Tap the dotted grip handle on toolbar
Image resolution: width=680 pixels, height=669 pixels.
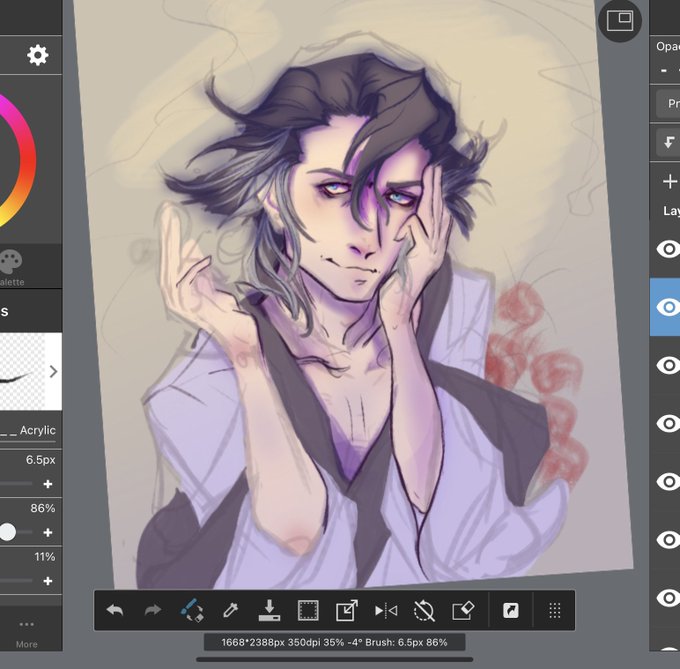pos(555,610)
